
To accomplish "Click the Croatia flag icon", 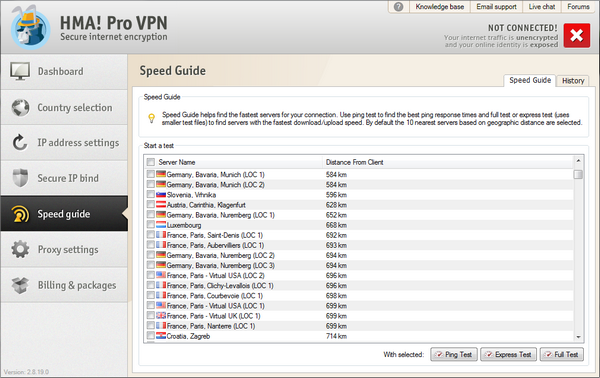I will pos(161,336).
